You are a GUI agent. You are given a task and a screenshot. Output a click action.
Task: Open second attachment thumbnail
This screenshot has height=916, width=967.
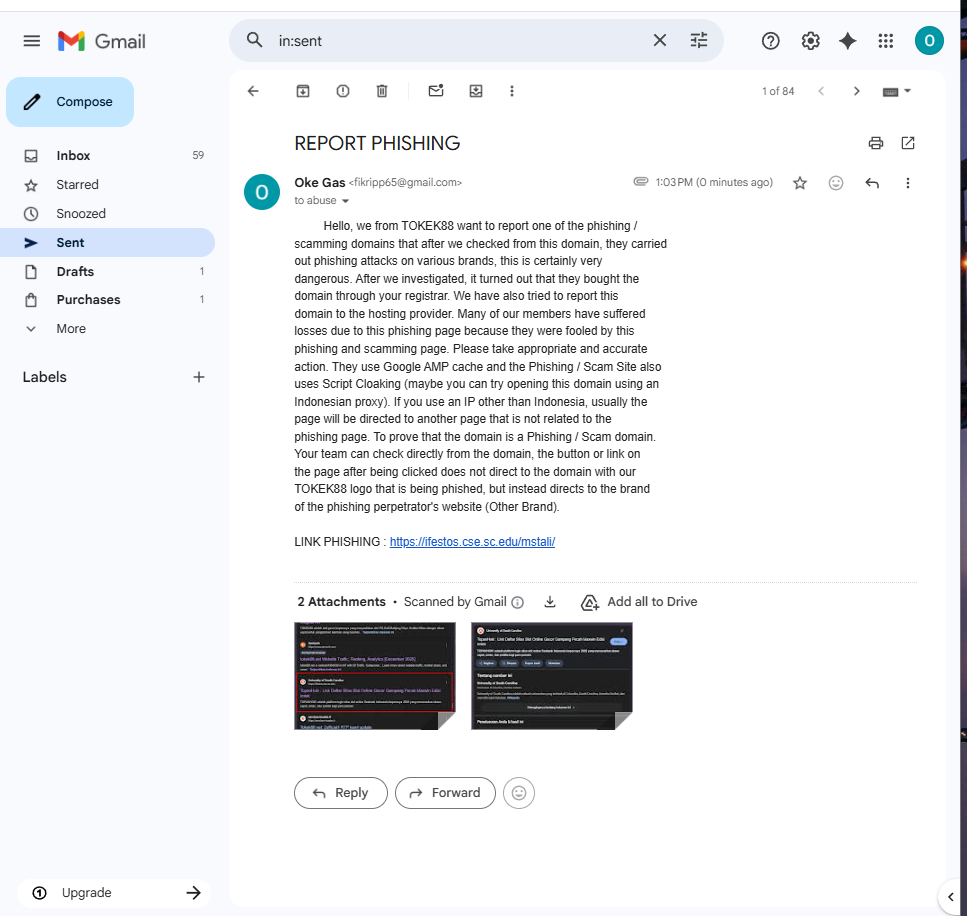[551, 676]
